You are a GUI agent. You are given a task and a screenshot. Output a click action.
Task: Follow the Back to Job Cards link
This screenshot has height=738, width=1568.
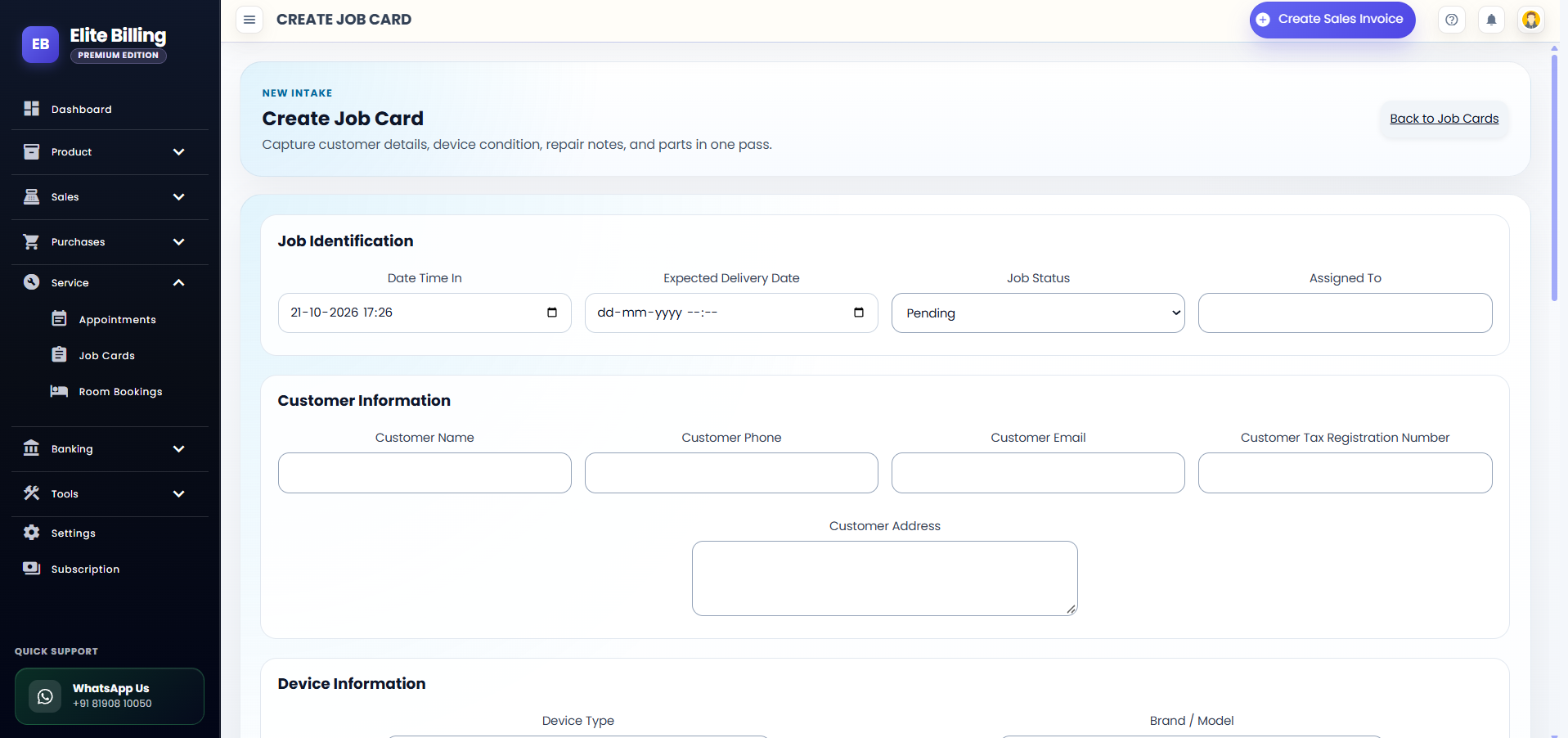click(1444, 119)
